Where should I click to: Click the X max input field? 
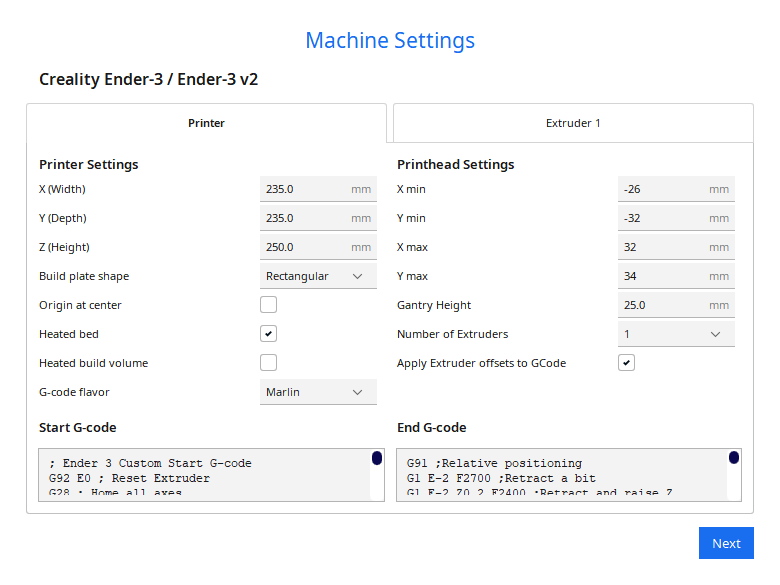676,247
